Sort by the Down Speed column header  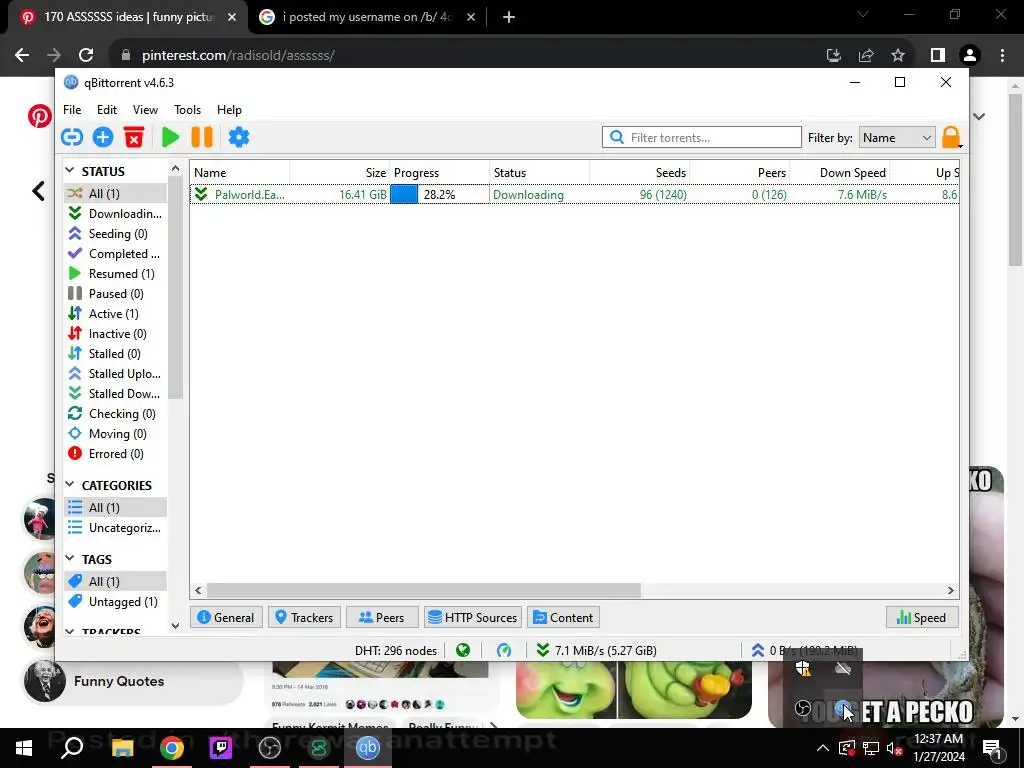pyautogui.click(x=839, y=172)
